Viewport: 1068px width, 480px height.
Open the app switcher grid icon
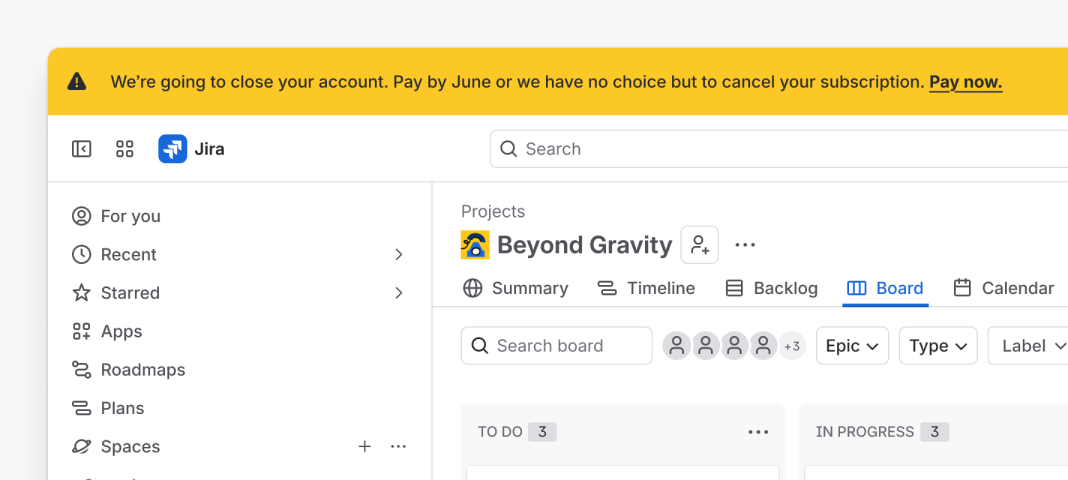(x=125, y=149)
